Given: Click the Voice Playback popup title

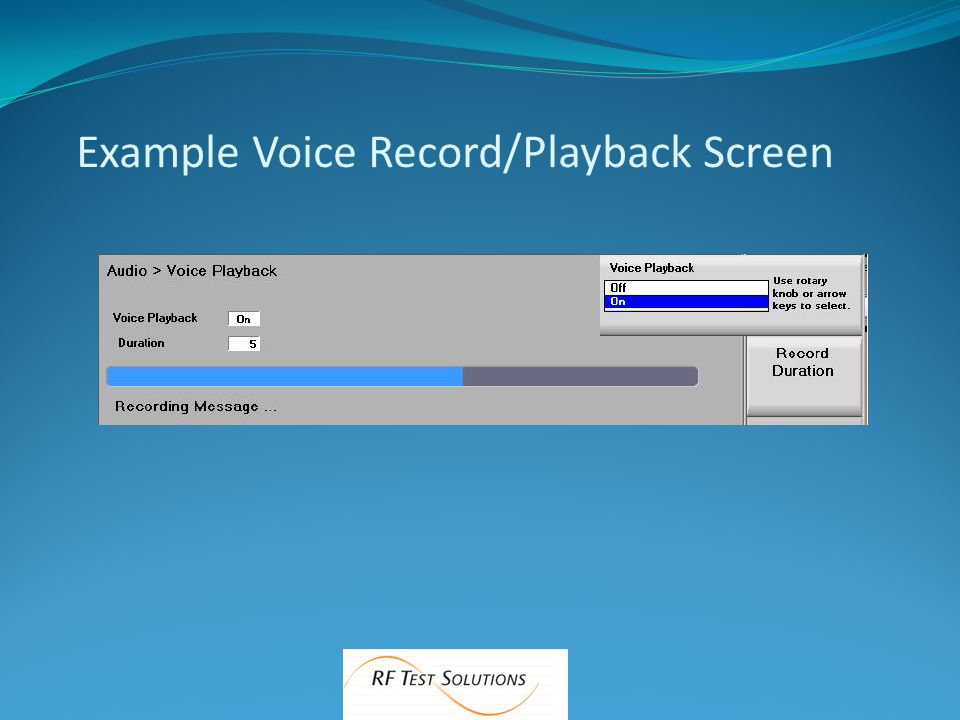Looking at the screenshot, I should click(651, 268).
